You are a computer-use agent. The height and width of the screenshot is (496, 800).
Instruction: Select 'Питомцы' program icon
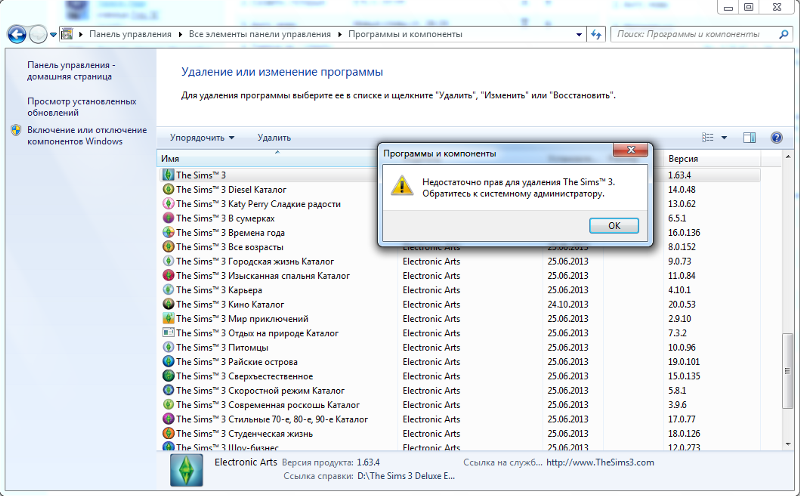click(x=168, y=347)
